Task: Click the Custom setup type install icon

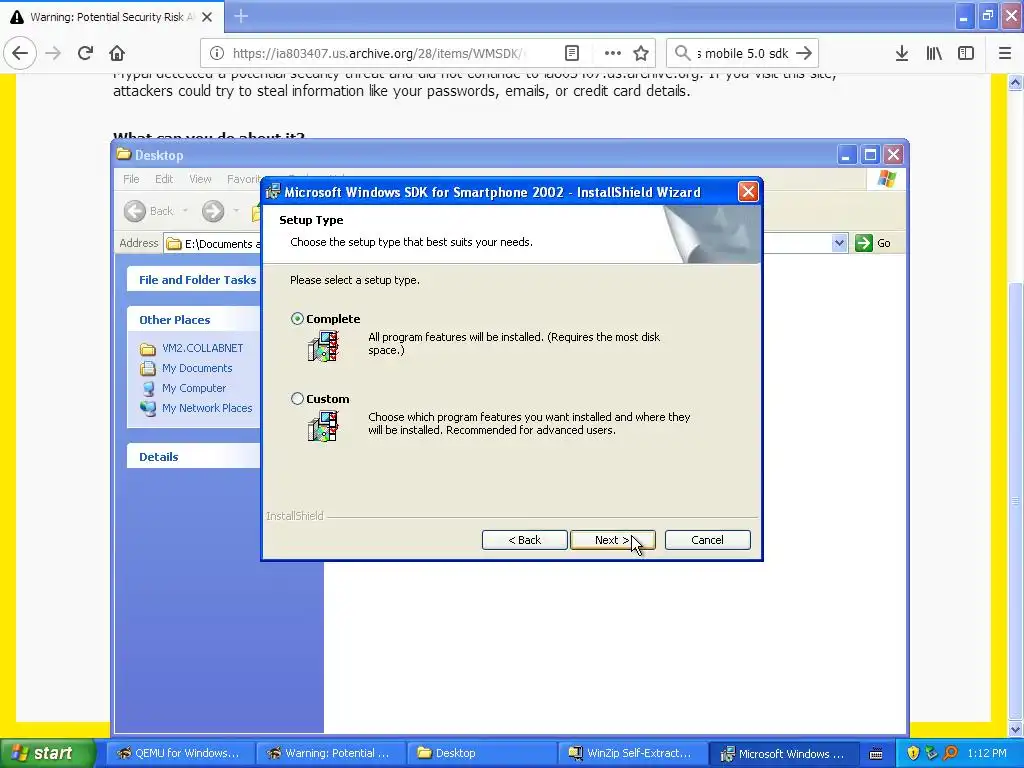Action: [323, 426]
